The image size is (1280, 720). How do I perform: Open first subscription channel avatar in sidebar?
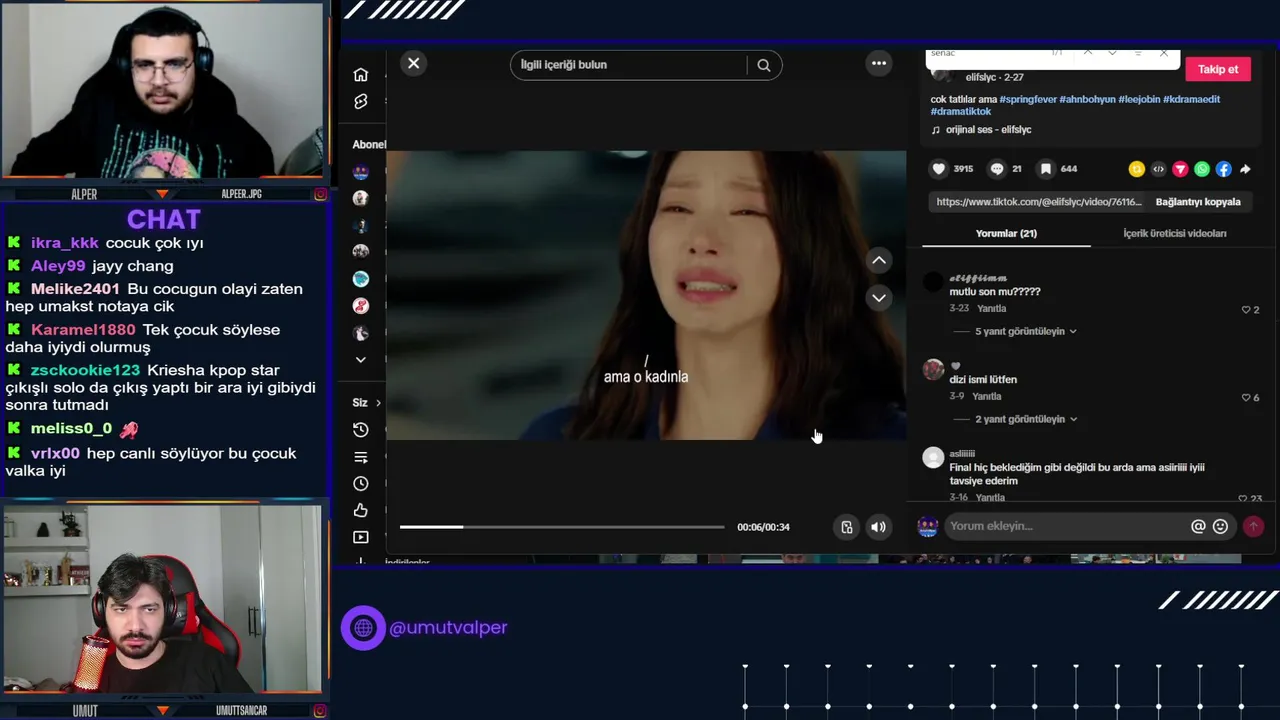tap(361, 172)
